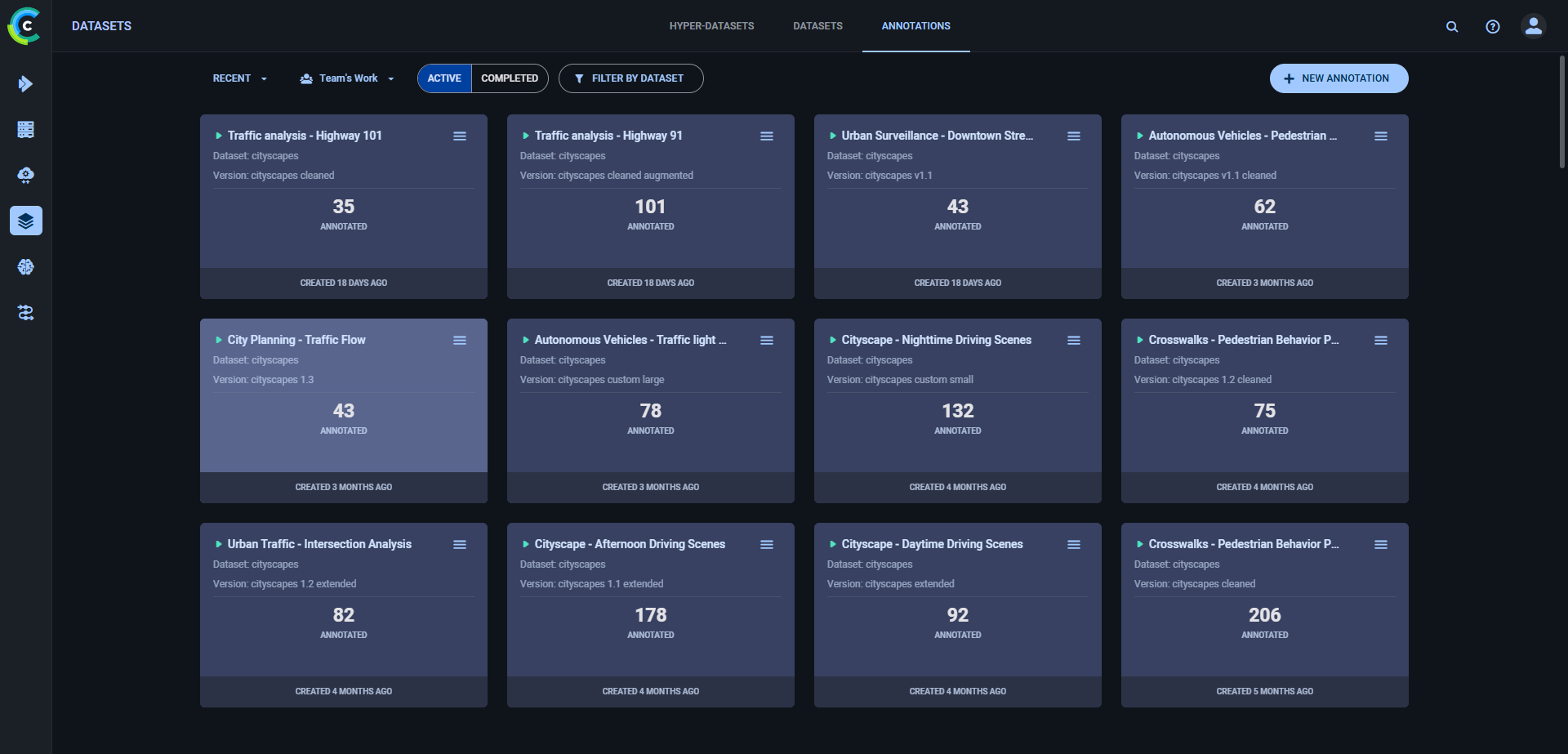1568x754 pixels.
Task: Select the Urban Traffic - Intersection Analysis card
Action: tap(343, 629)
